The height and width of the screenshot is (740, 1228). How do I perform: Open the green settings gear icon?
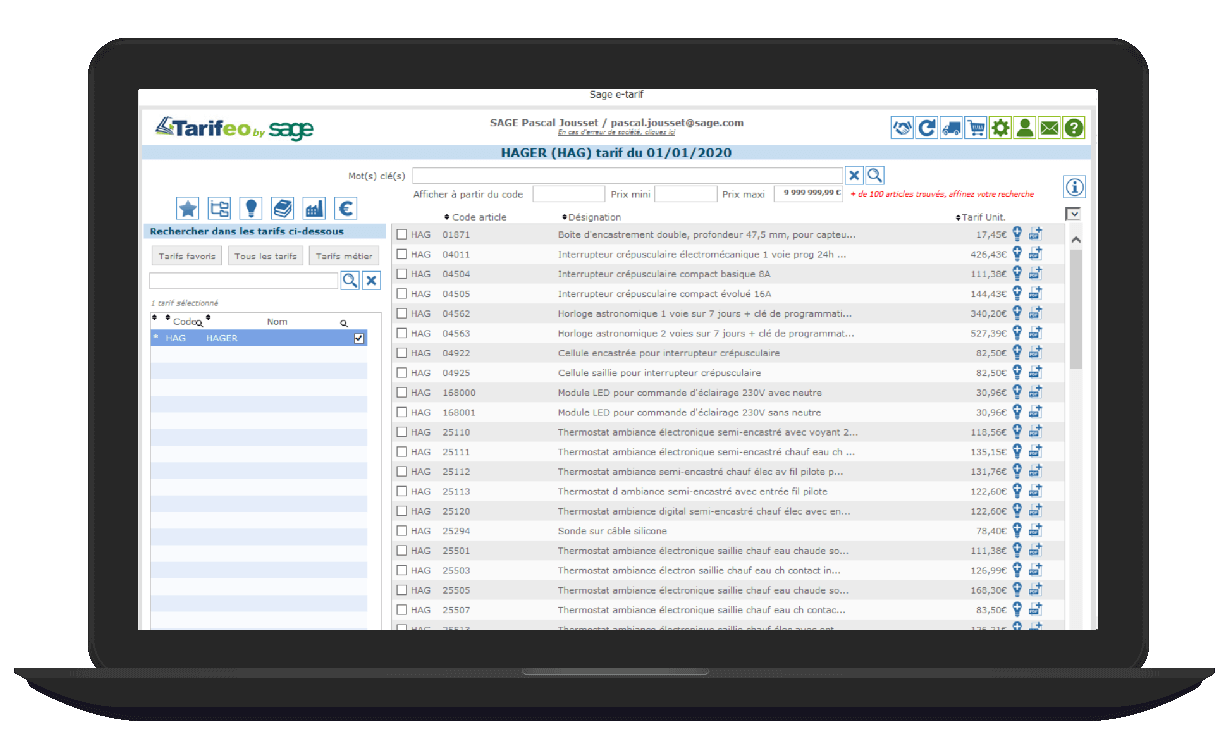(x=1000, y=128)
